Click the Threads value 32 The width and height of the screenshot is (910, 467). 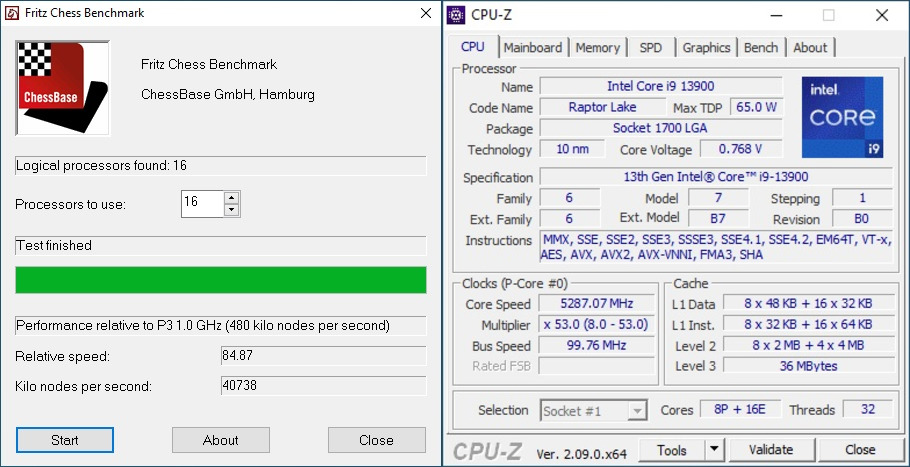[x=868, y=410]
